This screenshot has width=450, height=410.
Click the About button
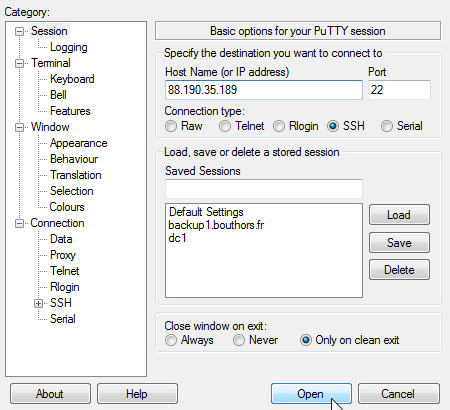coord(50,394)
